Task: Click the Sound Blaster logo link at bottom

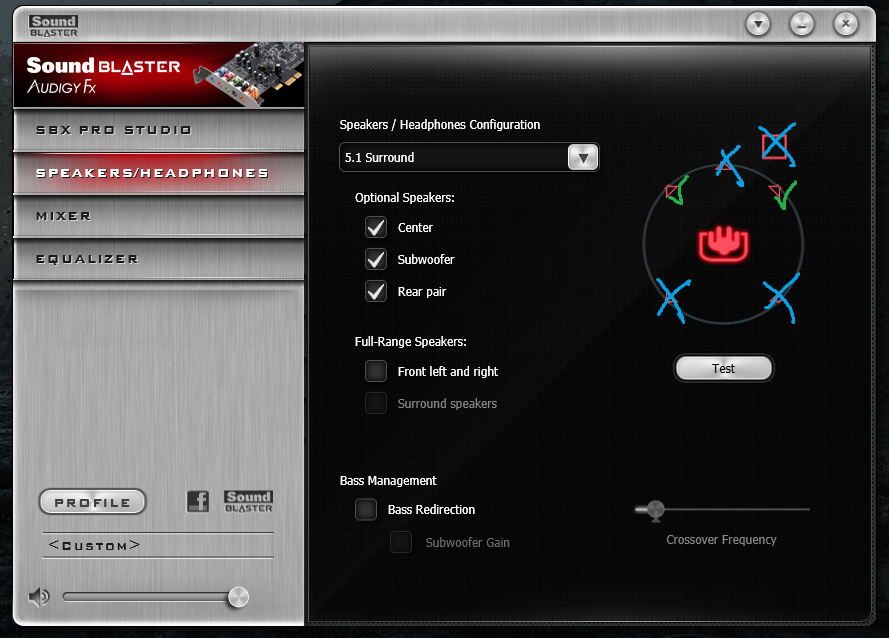Action: pos(248,501)
